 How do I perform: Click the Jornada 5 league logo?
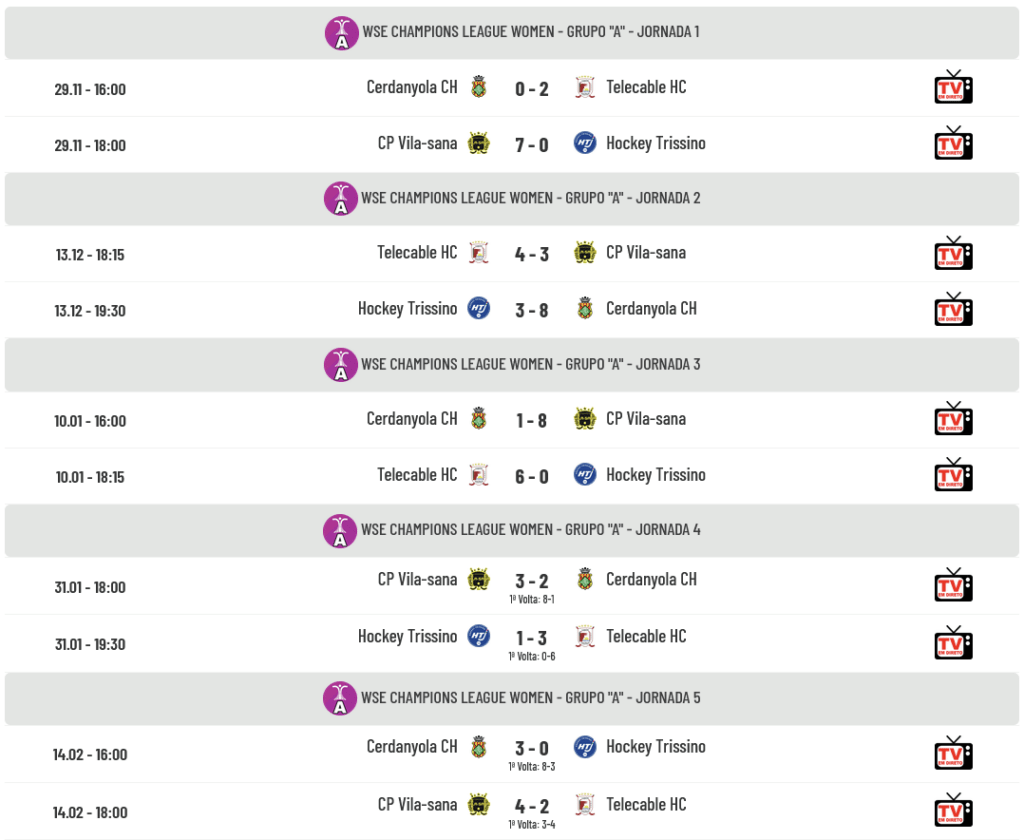pyautogui.click(x=341, y=698)
